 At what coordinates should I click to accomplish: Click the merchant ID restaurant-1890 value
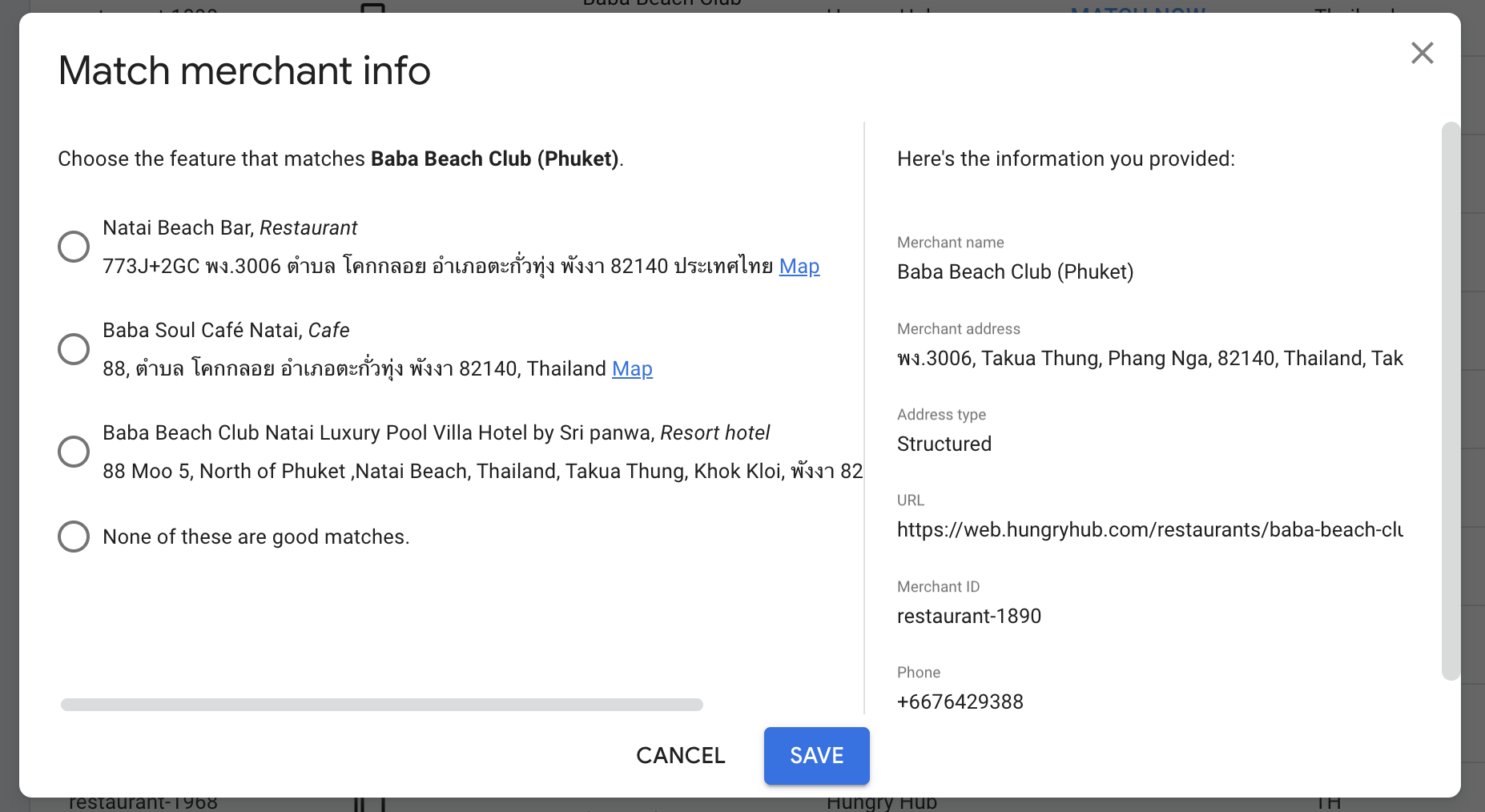(x=968, y=616)
